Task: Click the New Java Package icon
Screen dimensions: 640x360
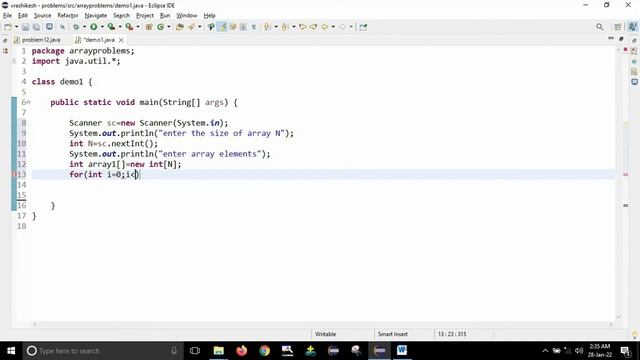Action: pyautogui.click(x=149, y=27)
